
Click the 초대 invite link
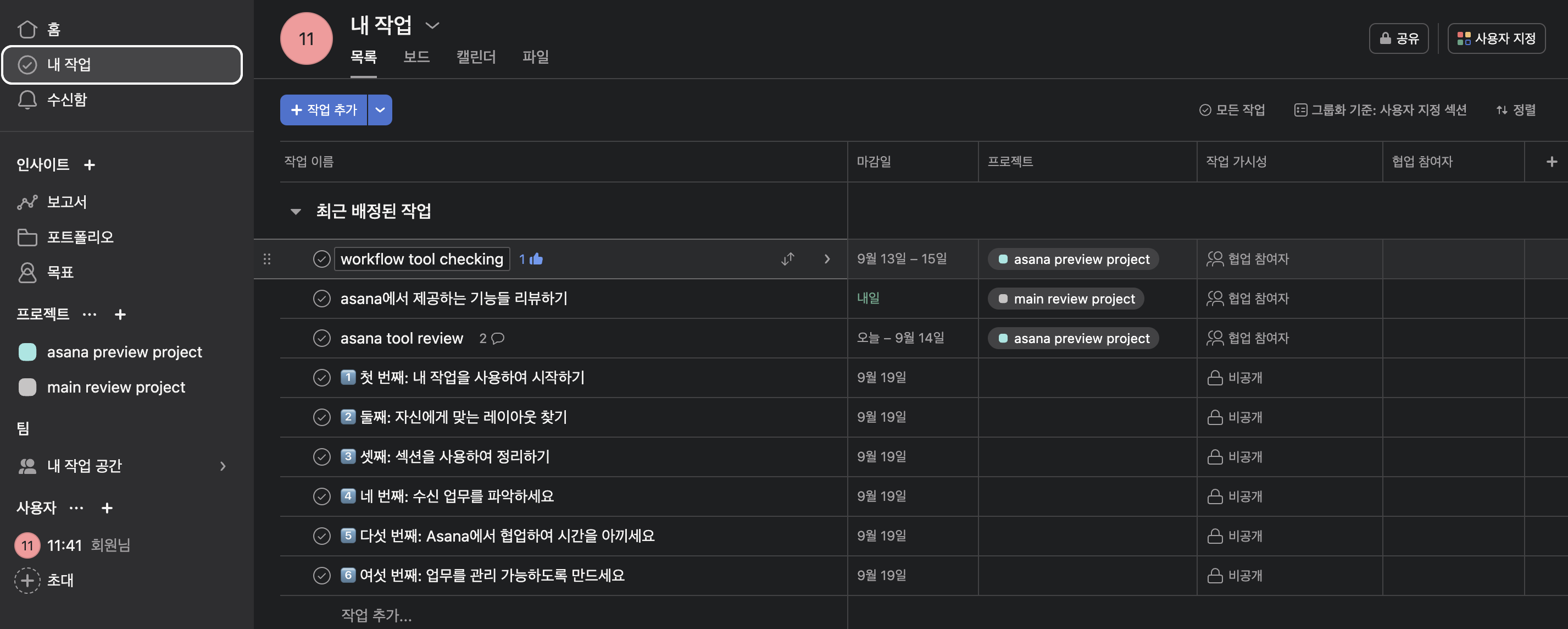(x=60, y=580)
